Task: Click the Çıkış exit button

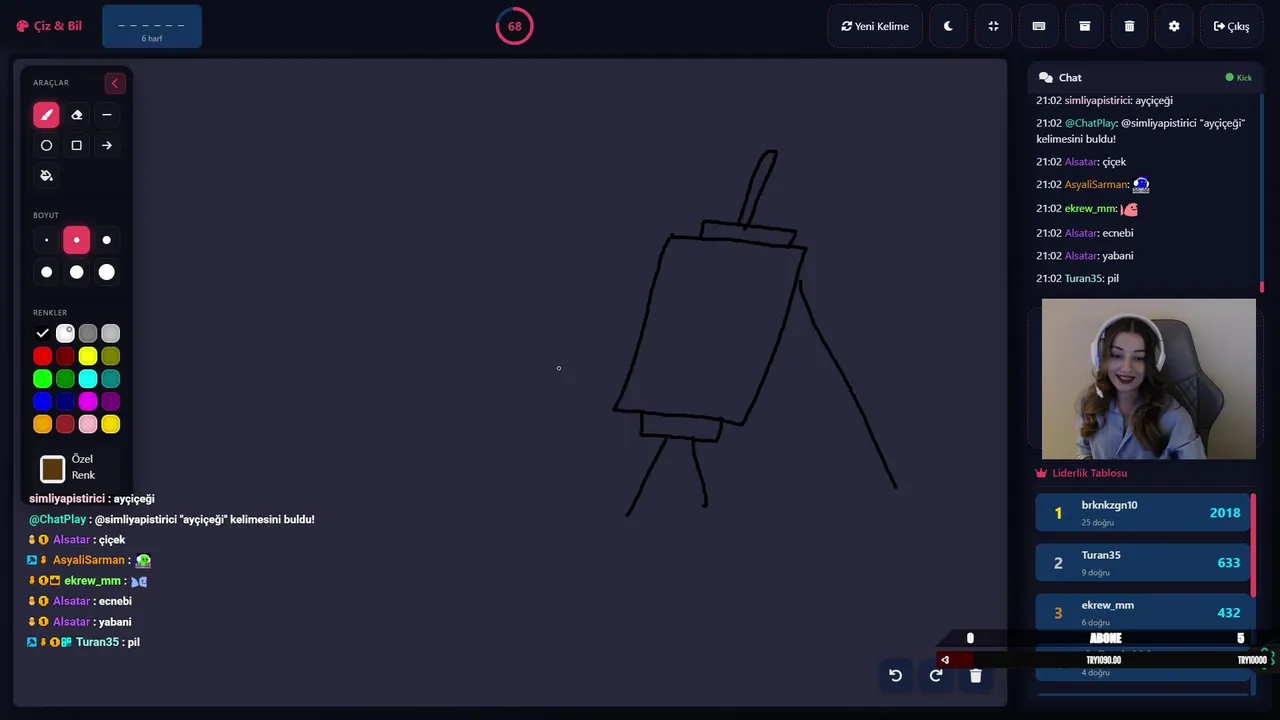Action: (1231, 26)
